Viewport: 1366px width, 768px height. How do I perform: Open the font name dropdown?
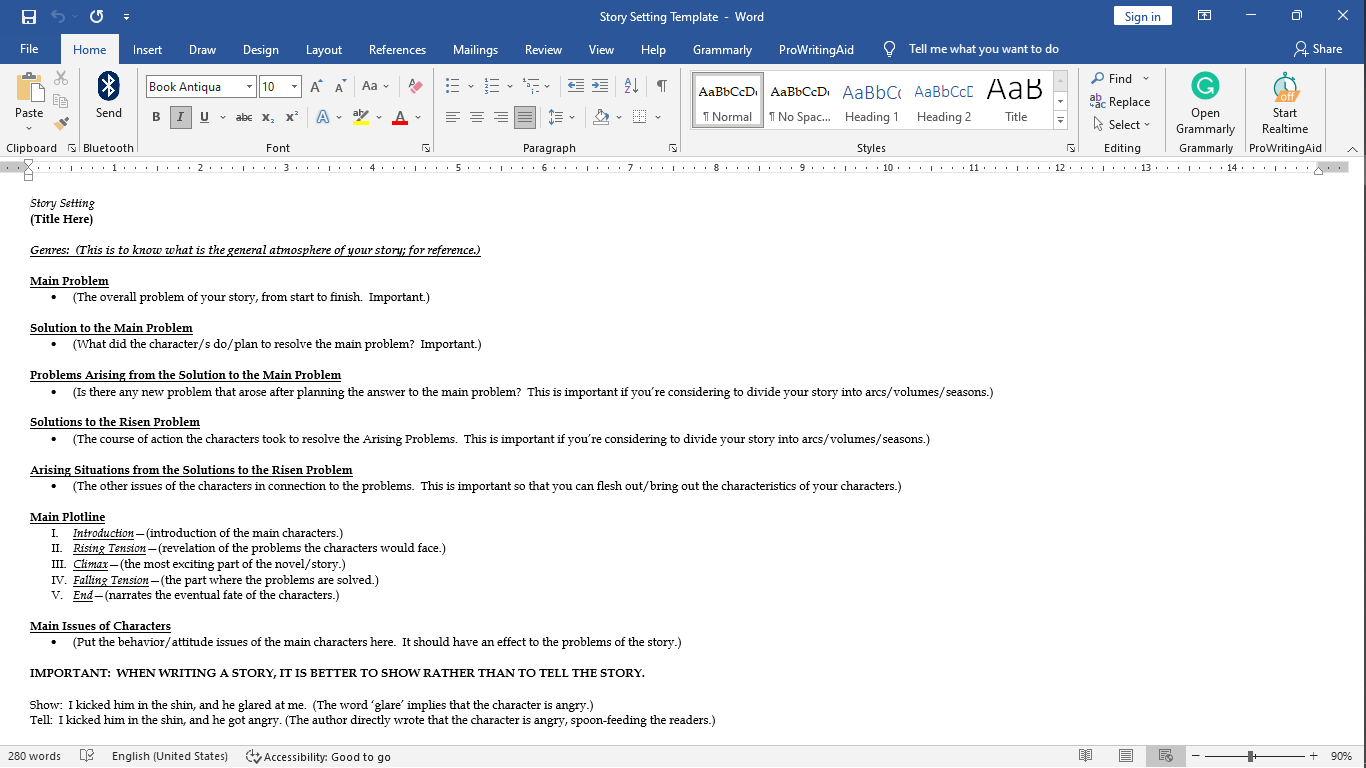[249, 87]
